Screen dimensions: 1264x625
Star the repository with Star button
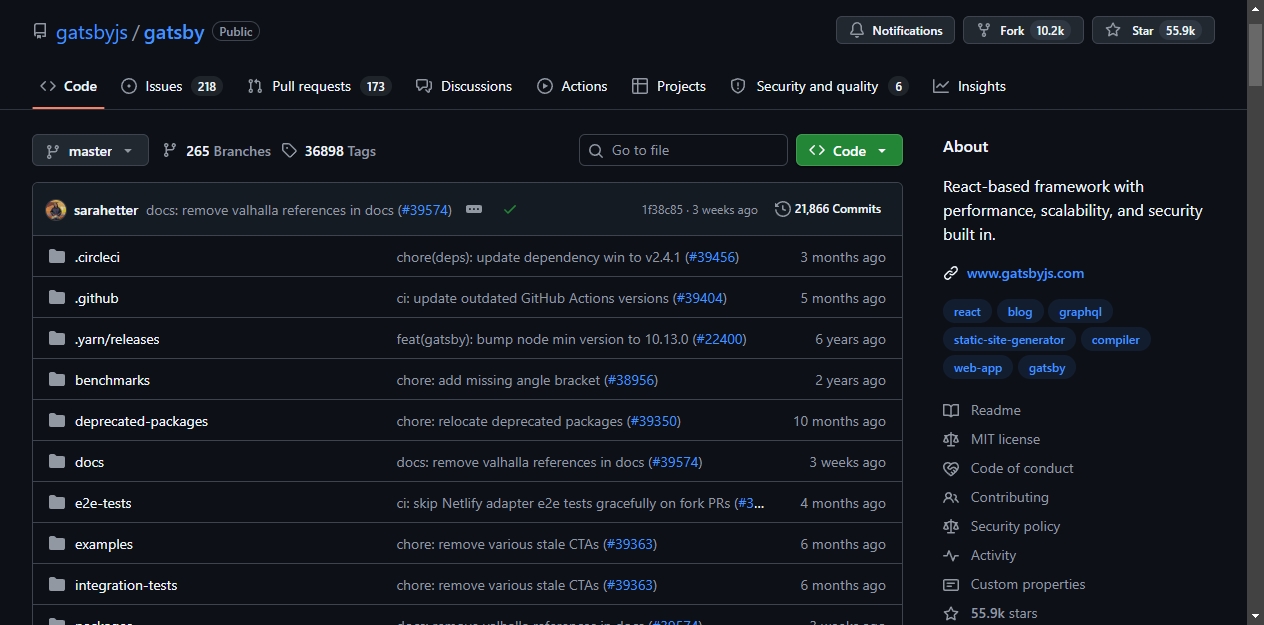1153,31
